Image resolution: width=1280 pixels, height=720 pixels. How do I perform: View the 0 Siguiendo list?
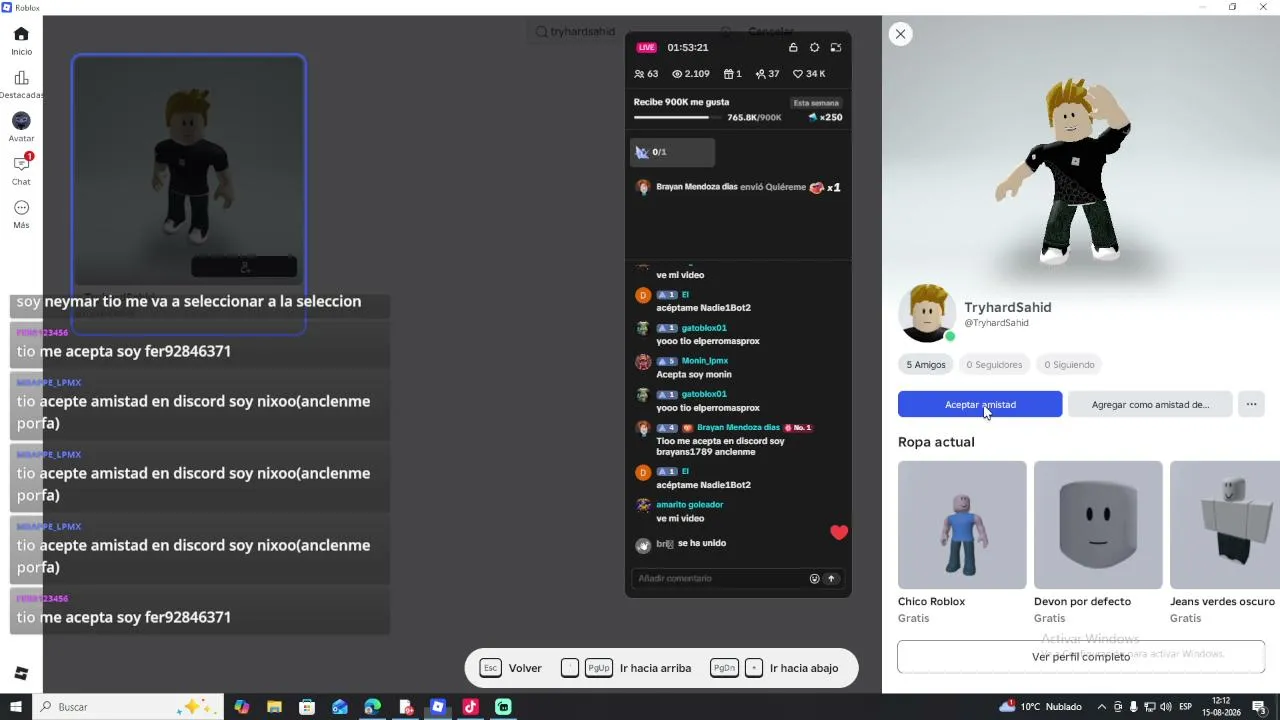tap(1069, 365)
